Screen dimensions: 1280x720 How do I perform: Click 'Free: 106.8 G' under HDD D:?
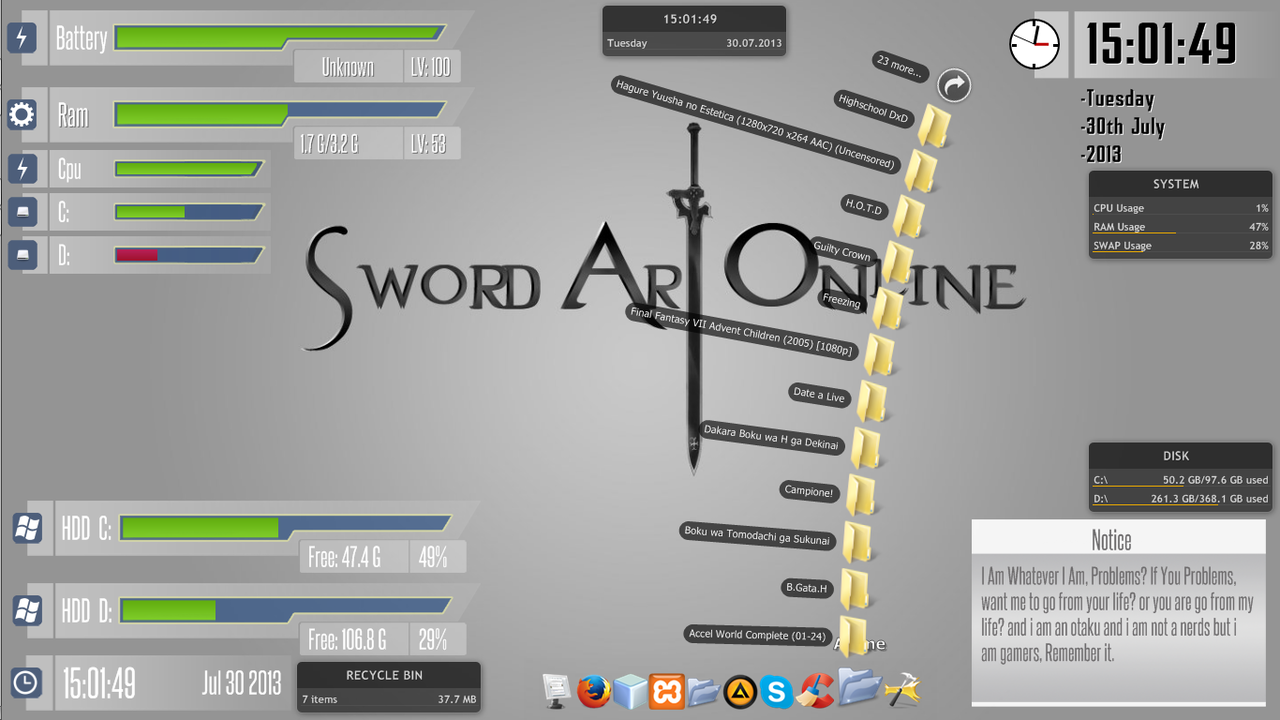coord(347,639)
